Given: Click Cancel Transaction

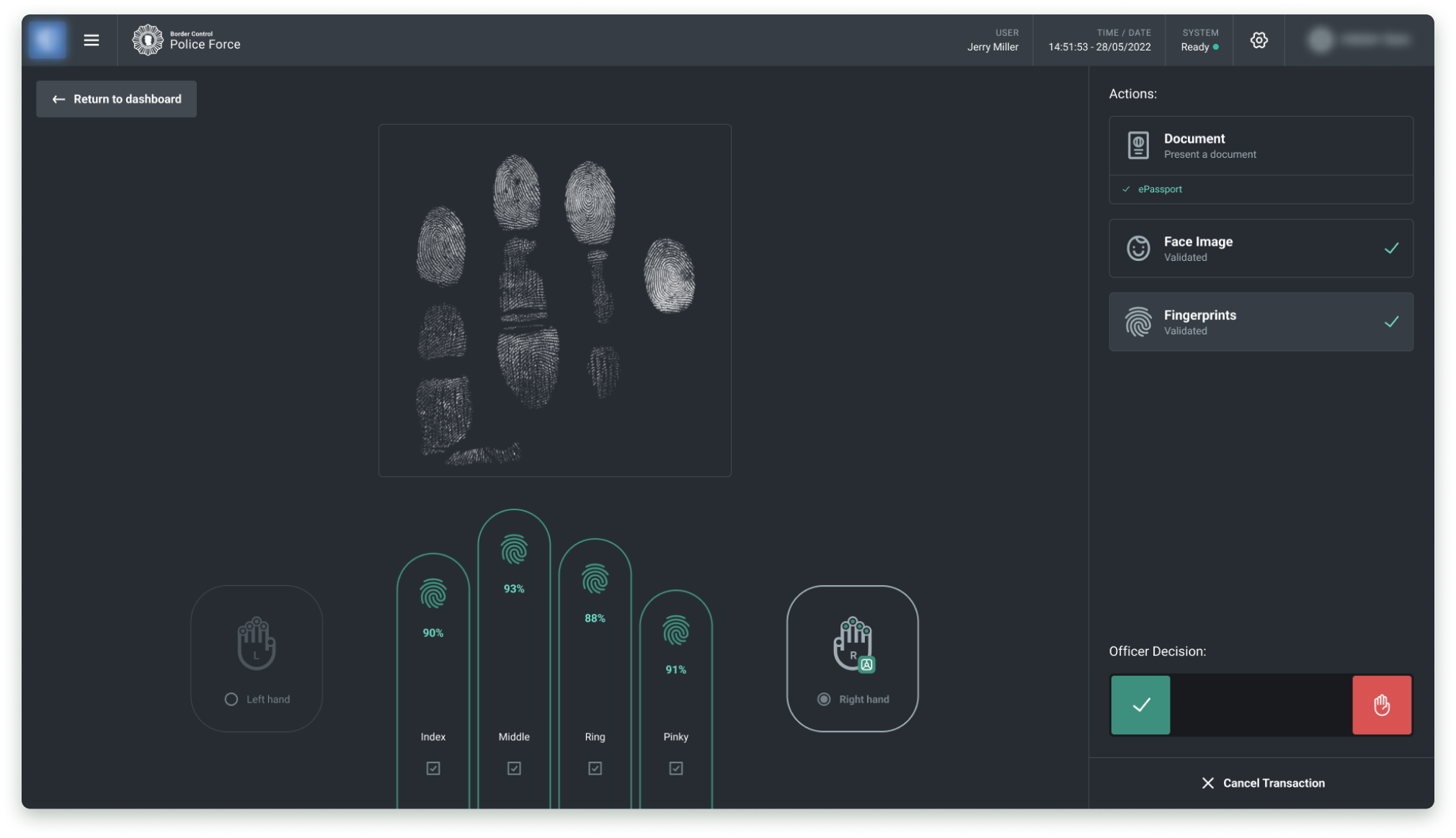Looking at the screenshot, I should pyautogui.click(x=1263, y=783).
